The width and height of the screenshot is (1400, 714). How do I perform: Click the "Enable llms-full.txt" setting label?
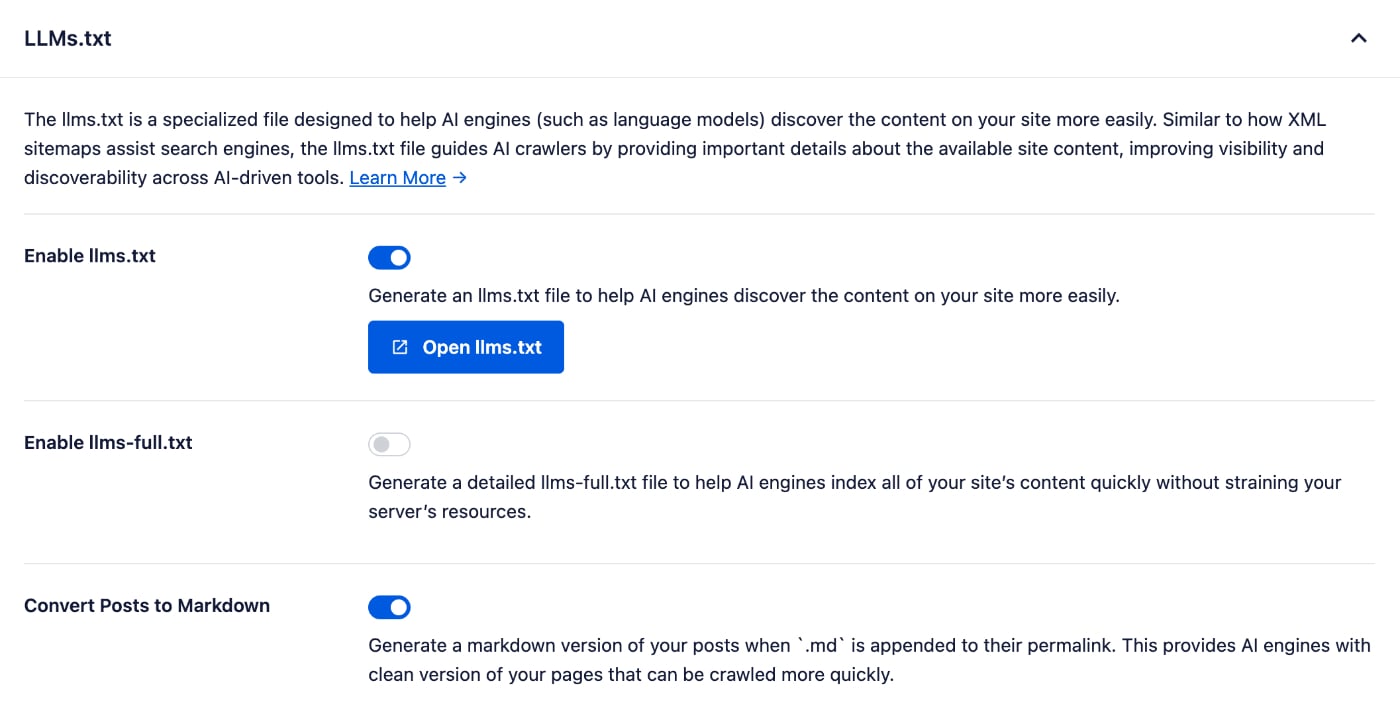[108, 442]
